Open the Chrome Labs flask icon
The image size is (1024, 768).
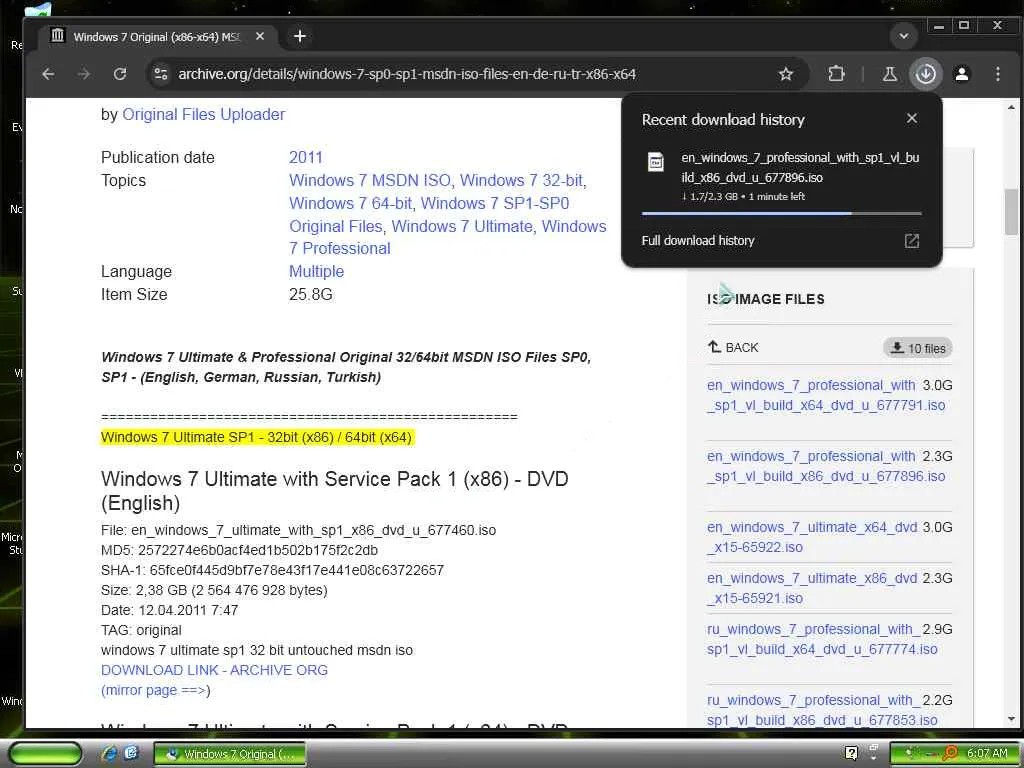(889, 74)
